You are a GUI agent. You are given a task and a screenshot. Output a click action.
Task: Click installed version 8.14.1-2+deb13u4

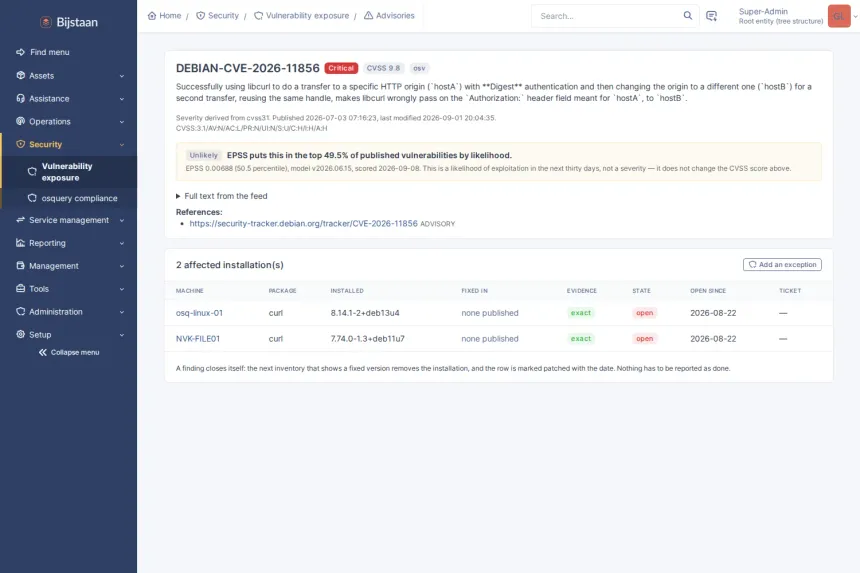pos(365,313)
